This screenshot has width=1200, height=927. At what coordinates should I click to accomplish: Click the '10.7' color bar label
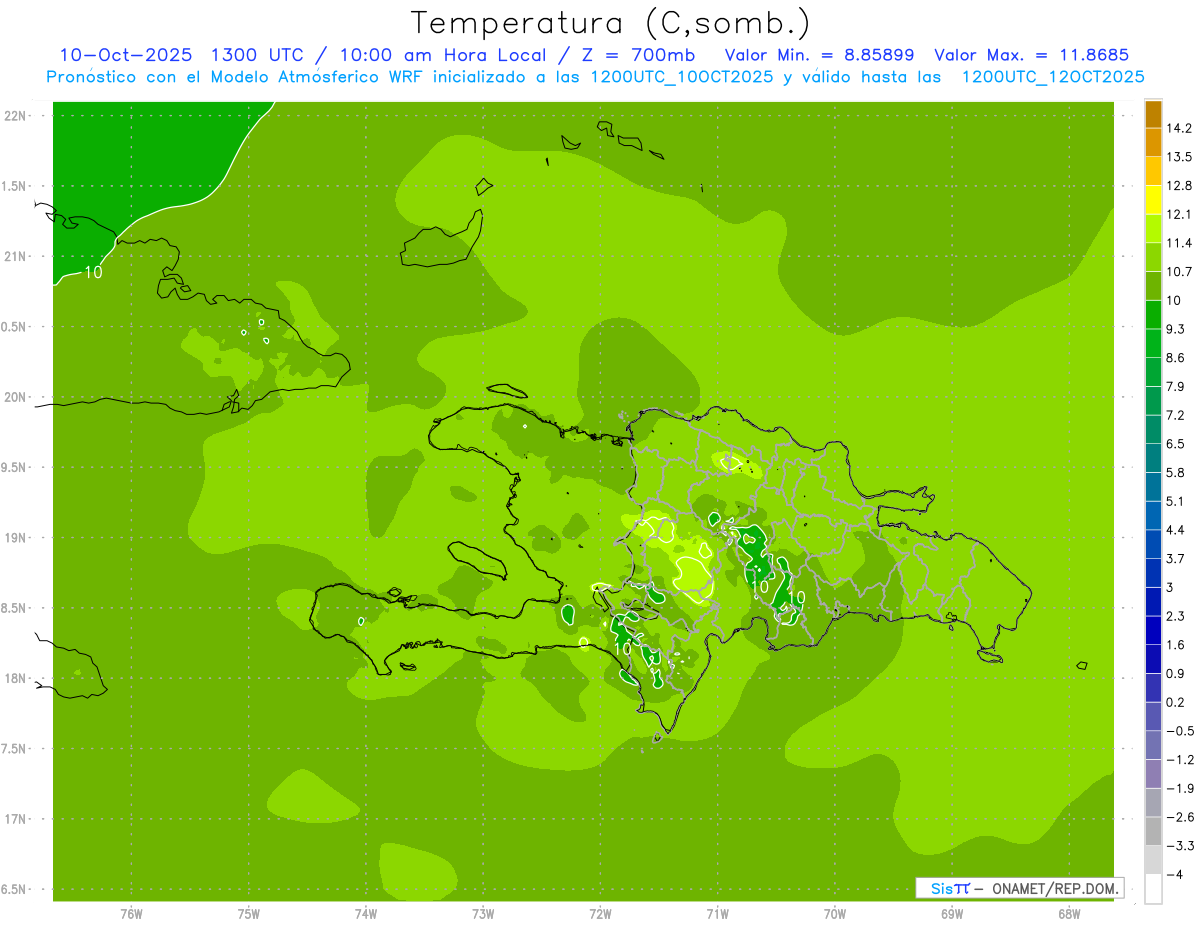tap(1179, 272)
